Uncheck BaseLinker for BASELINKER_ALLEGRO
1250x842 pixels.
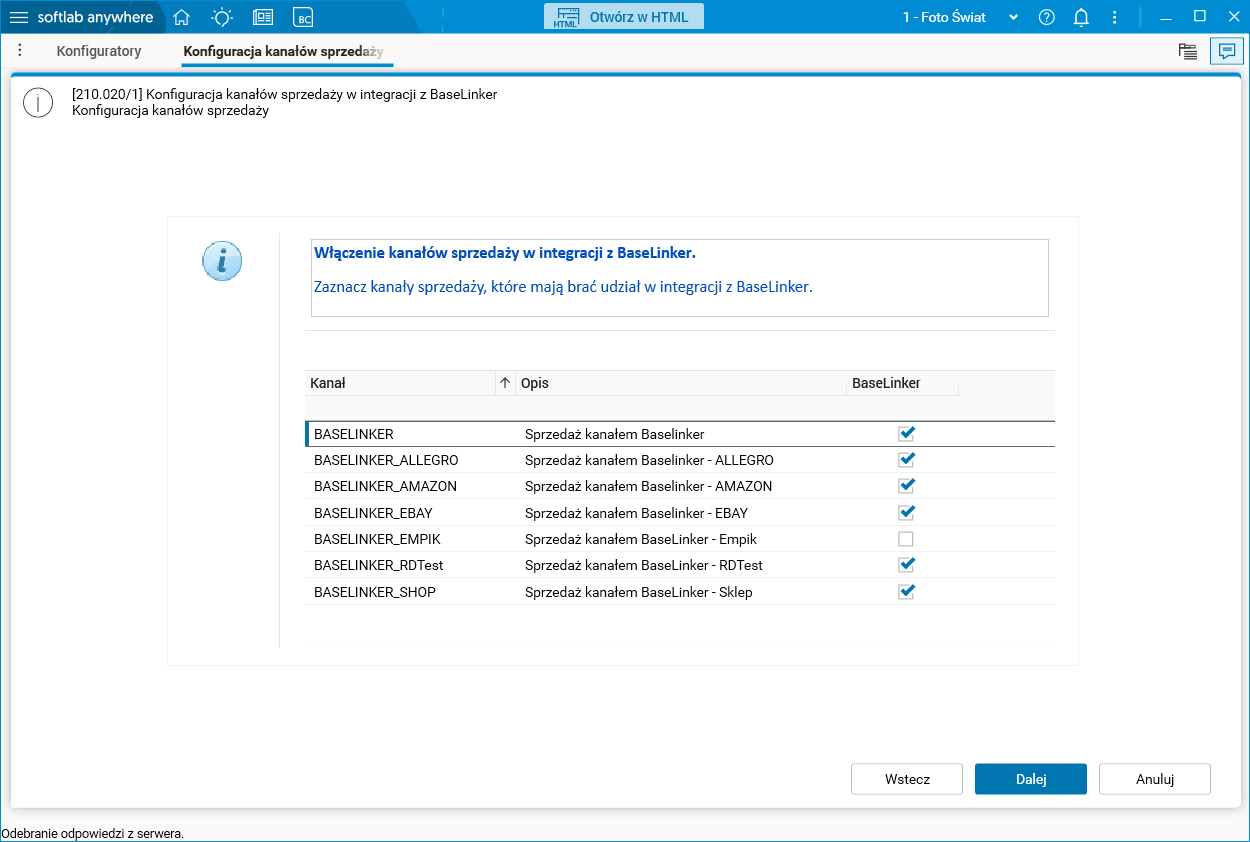(x=906, y=460)
